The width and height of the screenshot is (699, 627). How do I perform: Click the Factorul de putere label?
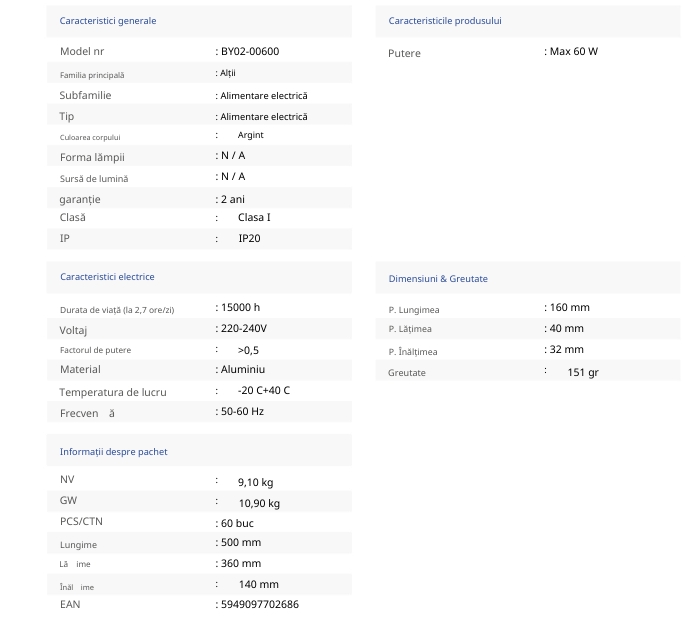click(x=95, y=350)
